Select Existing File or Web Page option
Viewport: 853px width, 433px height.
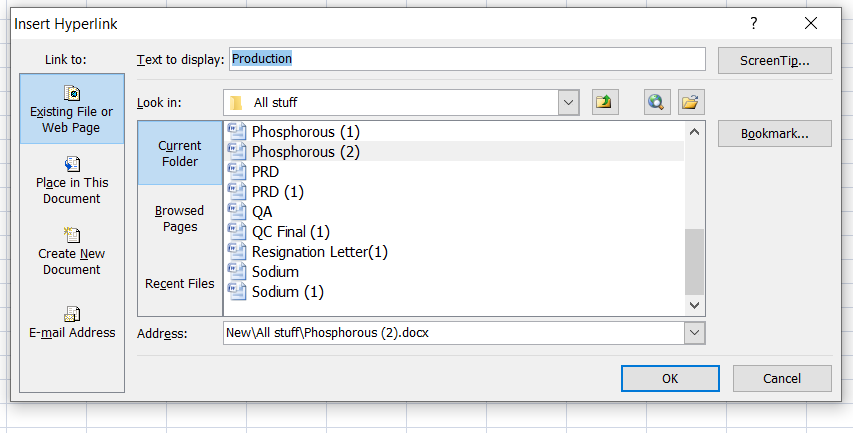[x=71, y=109]
